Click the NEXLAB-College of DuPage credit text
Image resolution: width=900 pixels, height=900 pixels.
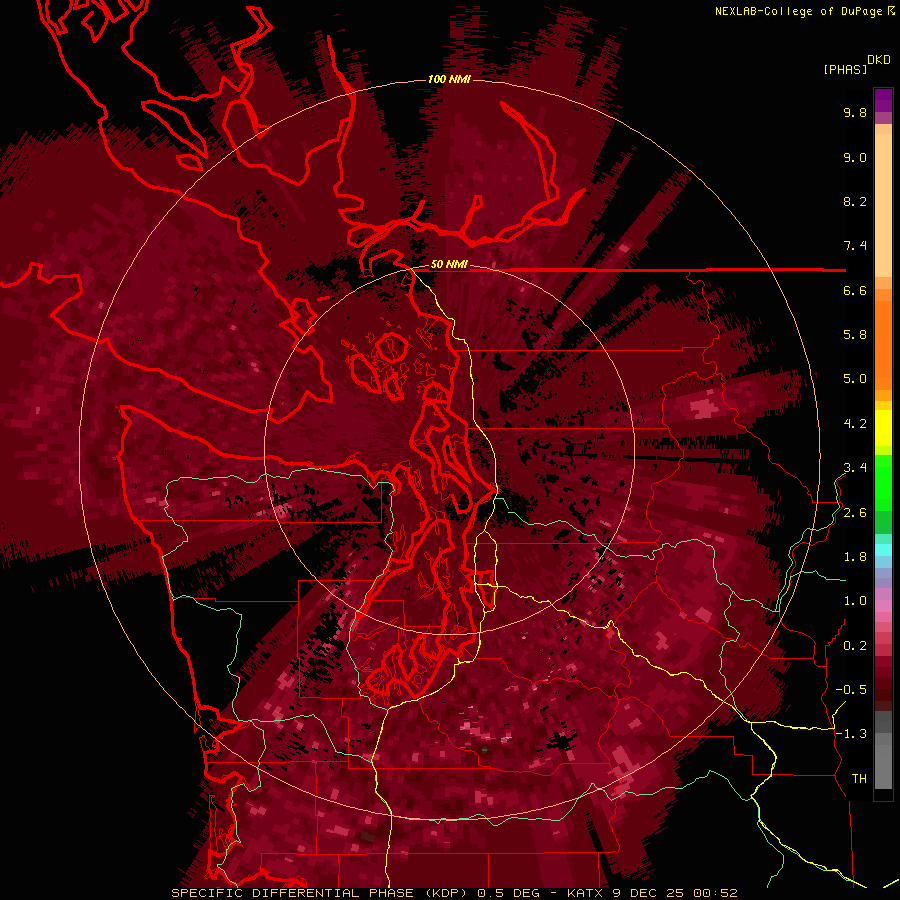click(799, 11)
